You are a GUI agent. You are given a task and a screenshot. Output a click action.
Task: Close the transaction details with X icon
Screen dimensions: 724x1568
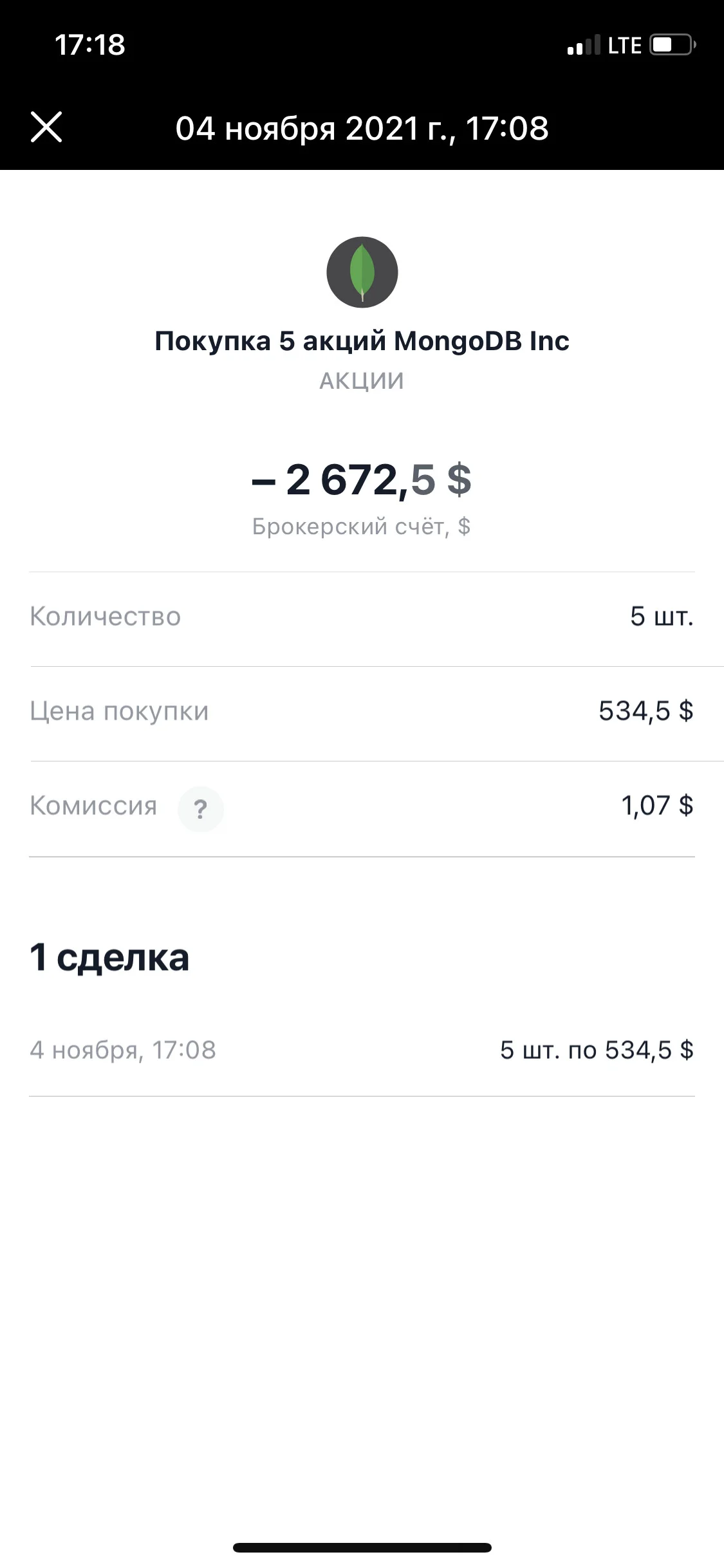click(x=46, y=127)
